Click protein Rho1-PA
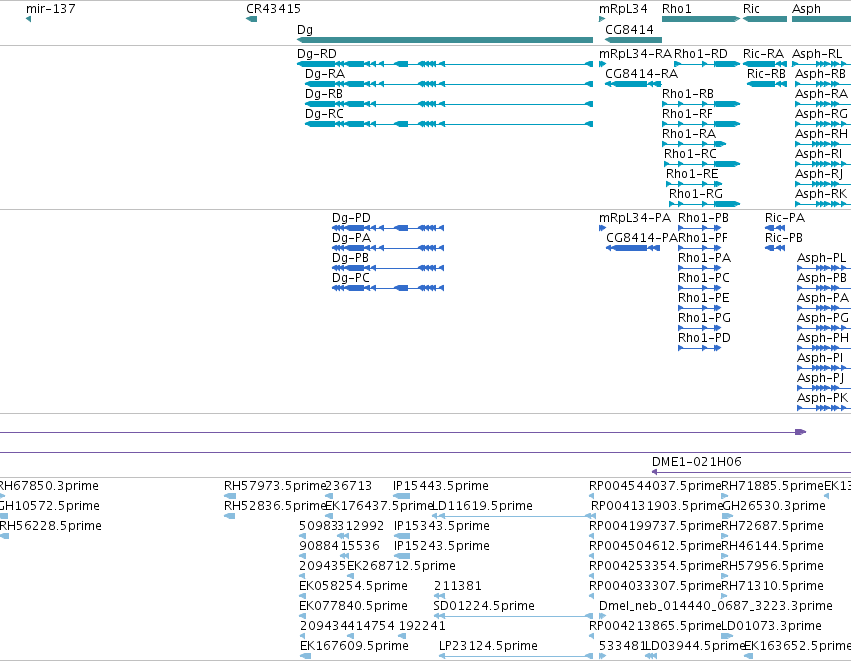The image size is (851, 661). pyautogui.click(x=700, y=268)
